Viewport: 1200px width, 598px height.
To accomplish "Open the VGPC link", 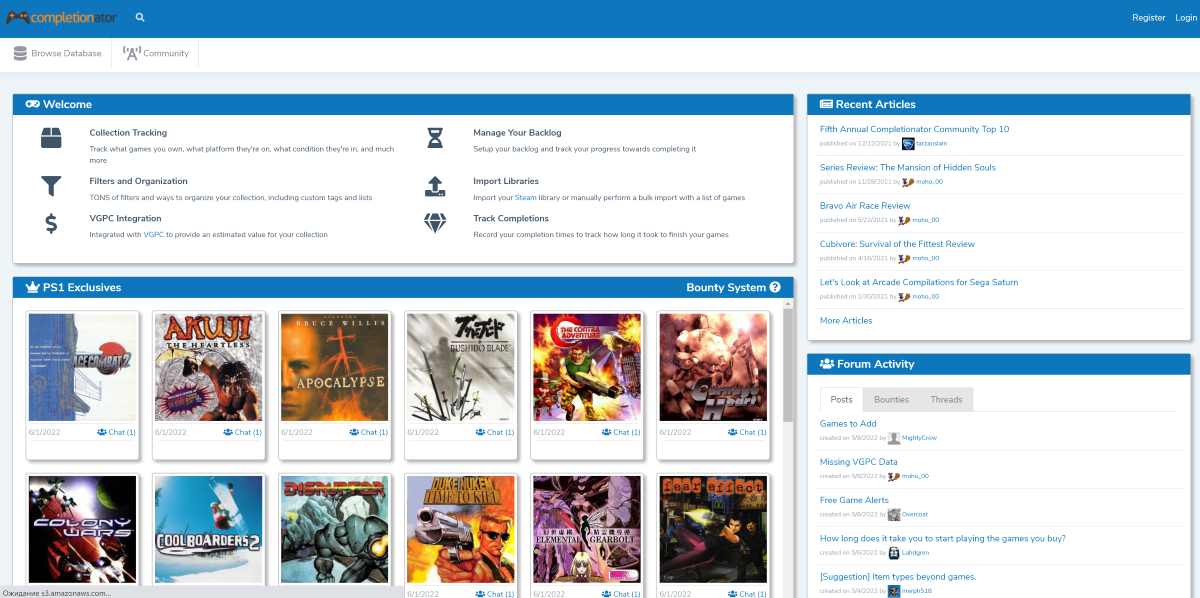I will 154,235.
